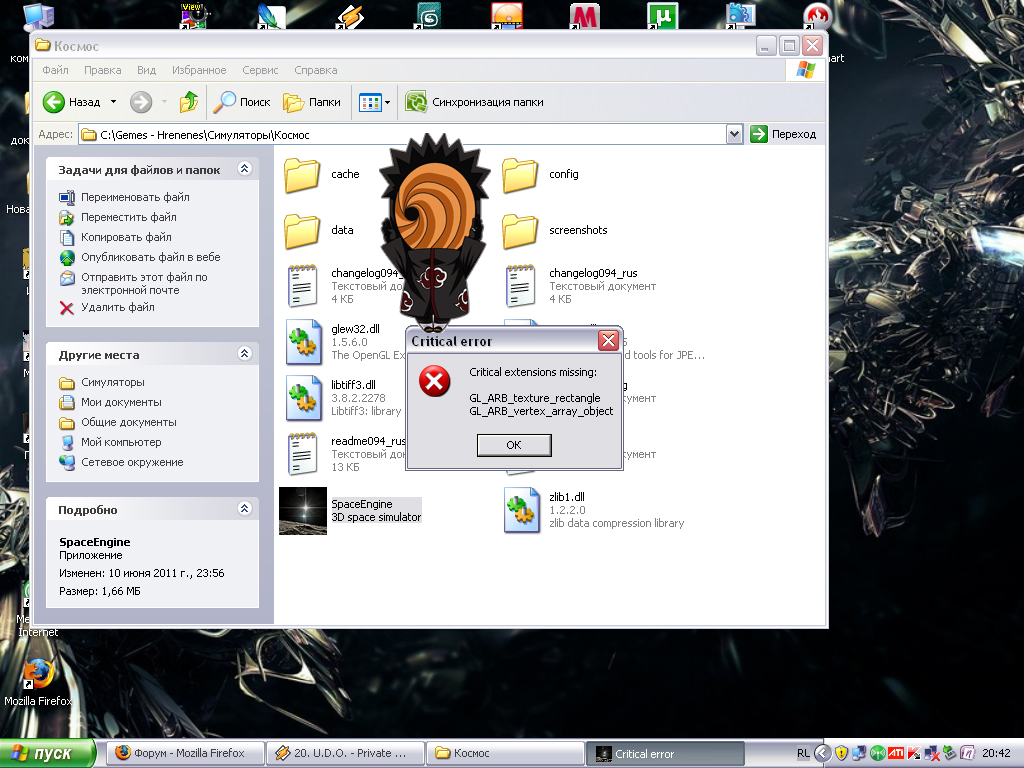Switch to Форум - Mozilla Firefox taskbar button
This screenshot has width=1024, height=768.
(185, 753)
